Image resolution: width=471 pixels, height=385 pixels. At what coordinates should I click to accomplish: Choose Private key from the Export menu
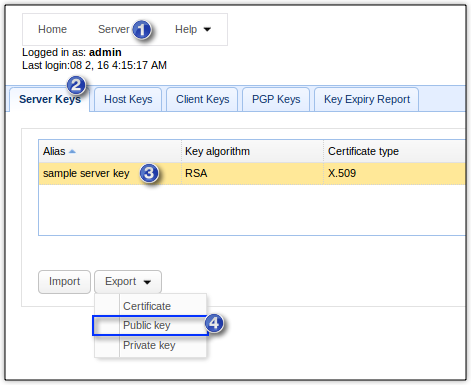(151, 345)
